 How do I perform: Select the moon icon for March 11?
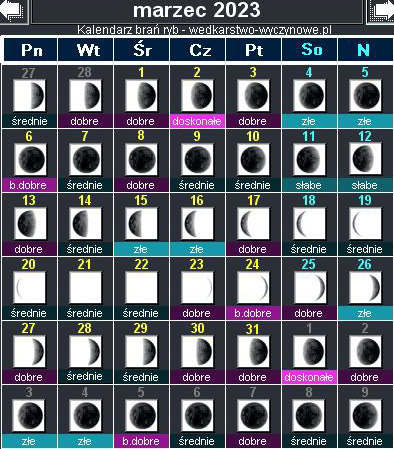309,160
